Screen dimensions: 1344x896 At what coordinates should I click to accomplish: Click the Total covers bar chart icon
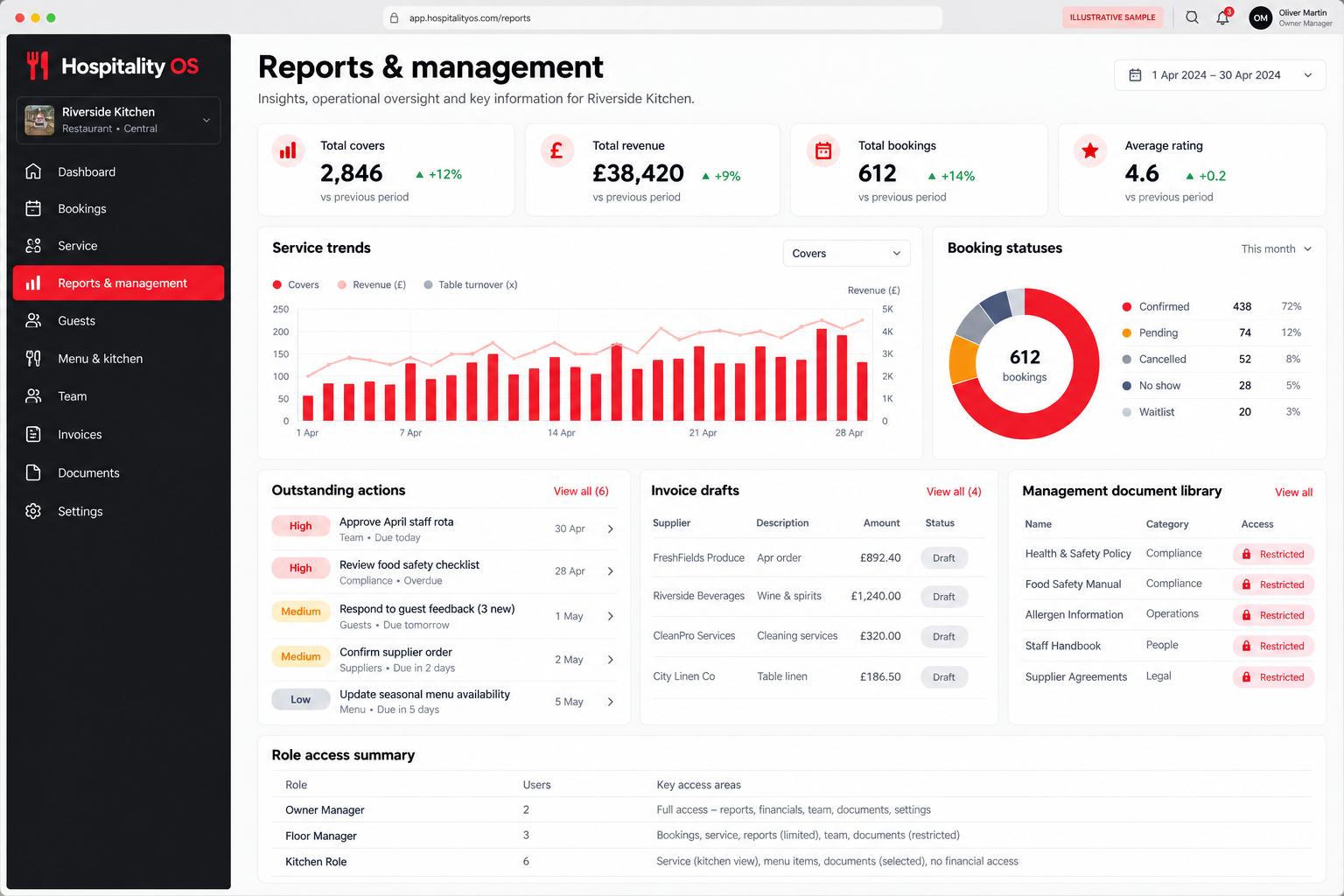[288, 150]
